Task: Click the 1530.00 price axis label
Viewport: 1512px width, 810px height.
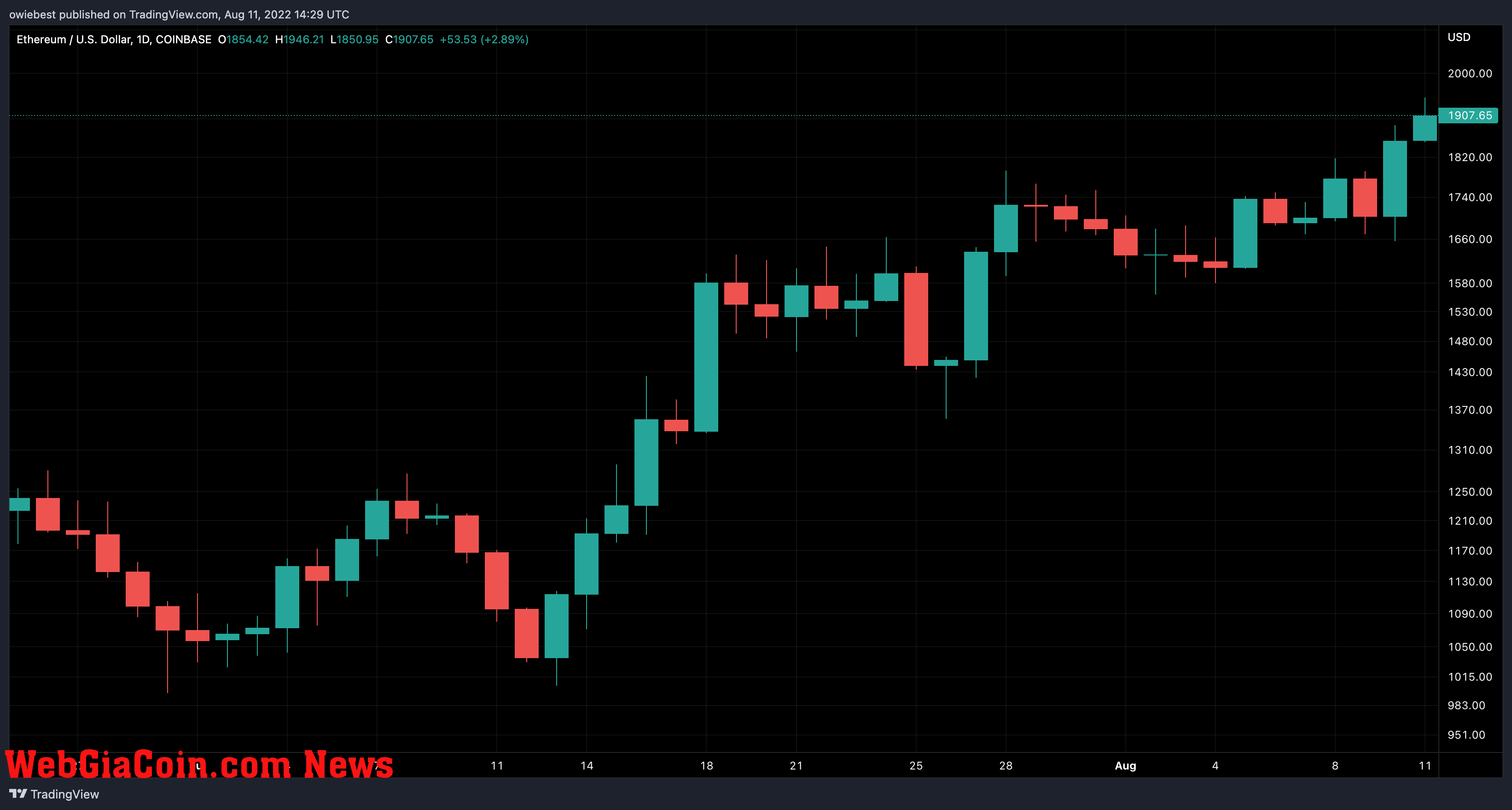Action: (1470, 312)
